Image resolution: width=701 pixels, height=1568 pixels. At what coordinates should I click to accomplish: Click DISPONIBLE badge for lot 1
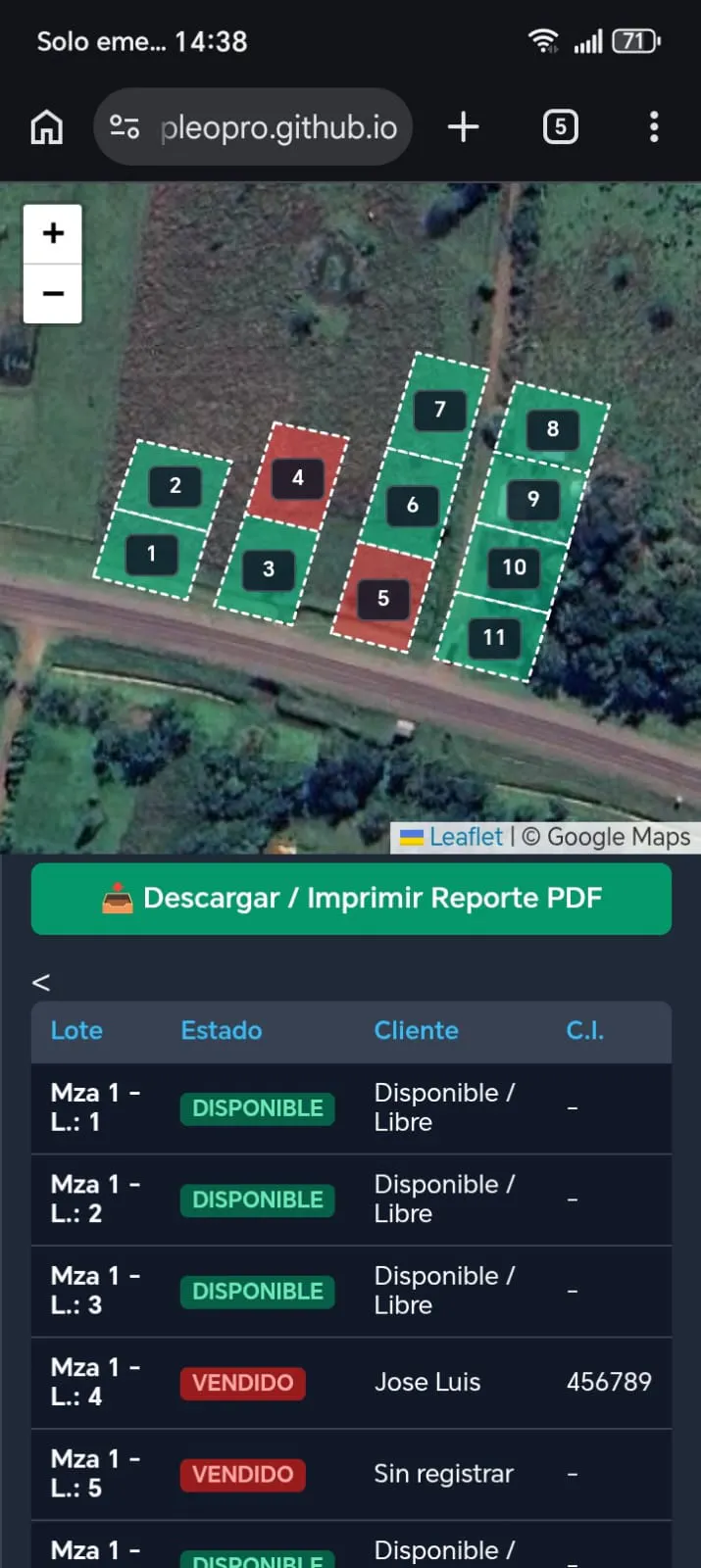click(258, 1108)
